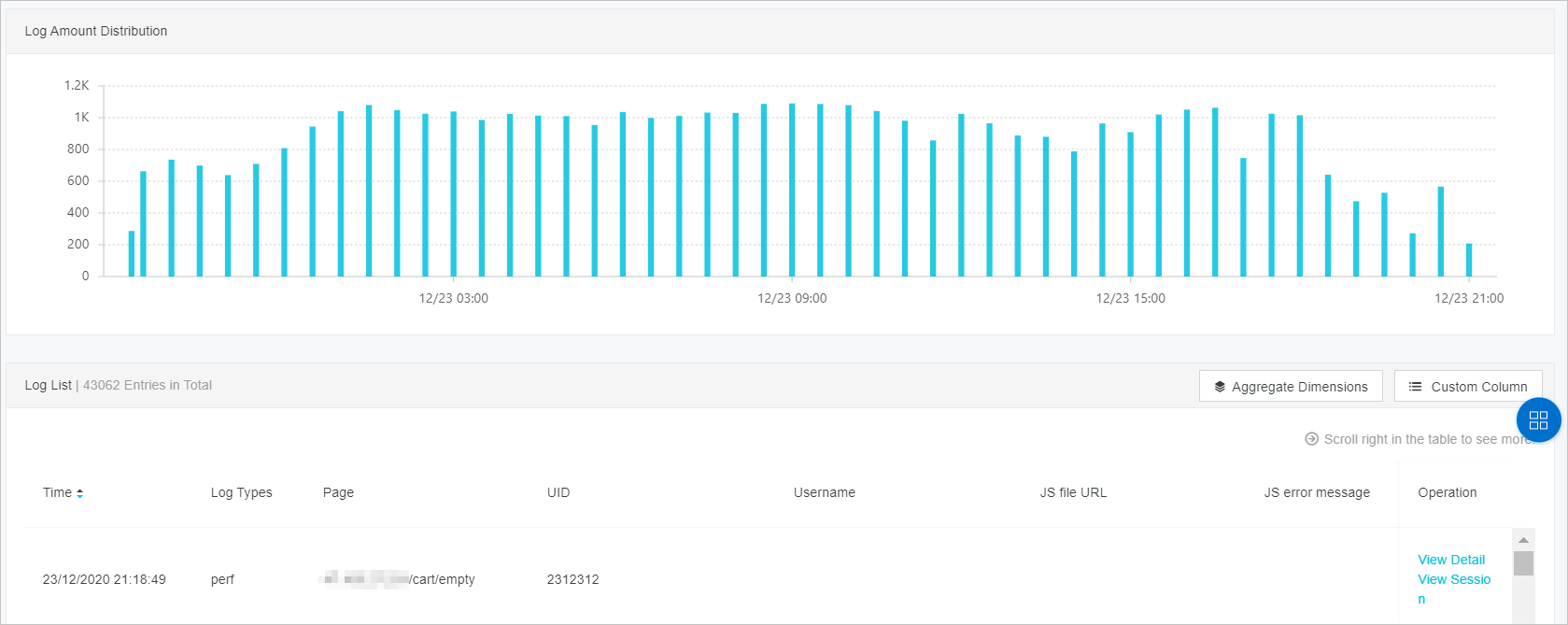Click the Custom Column list icon
Screen dimensions: 1568x625
click(1415, 387)
